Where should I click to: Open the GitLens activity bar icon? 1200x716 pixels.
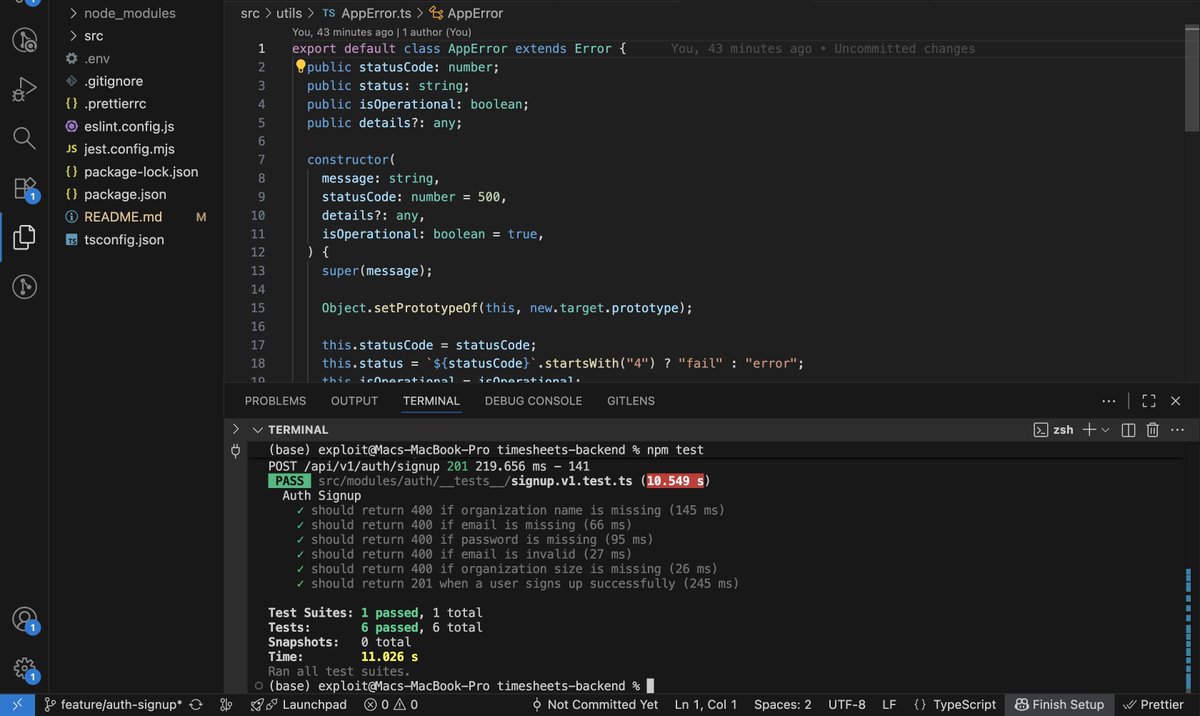(x=24, y=287)
